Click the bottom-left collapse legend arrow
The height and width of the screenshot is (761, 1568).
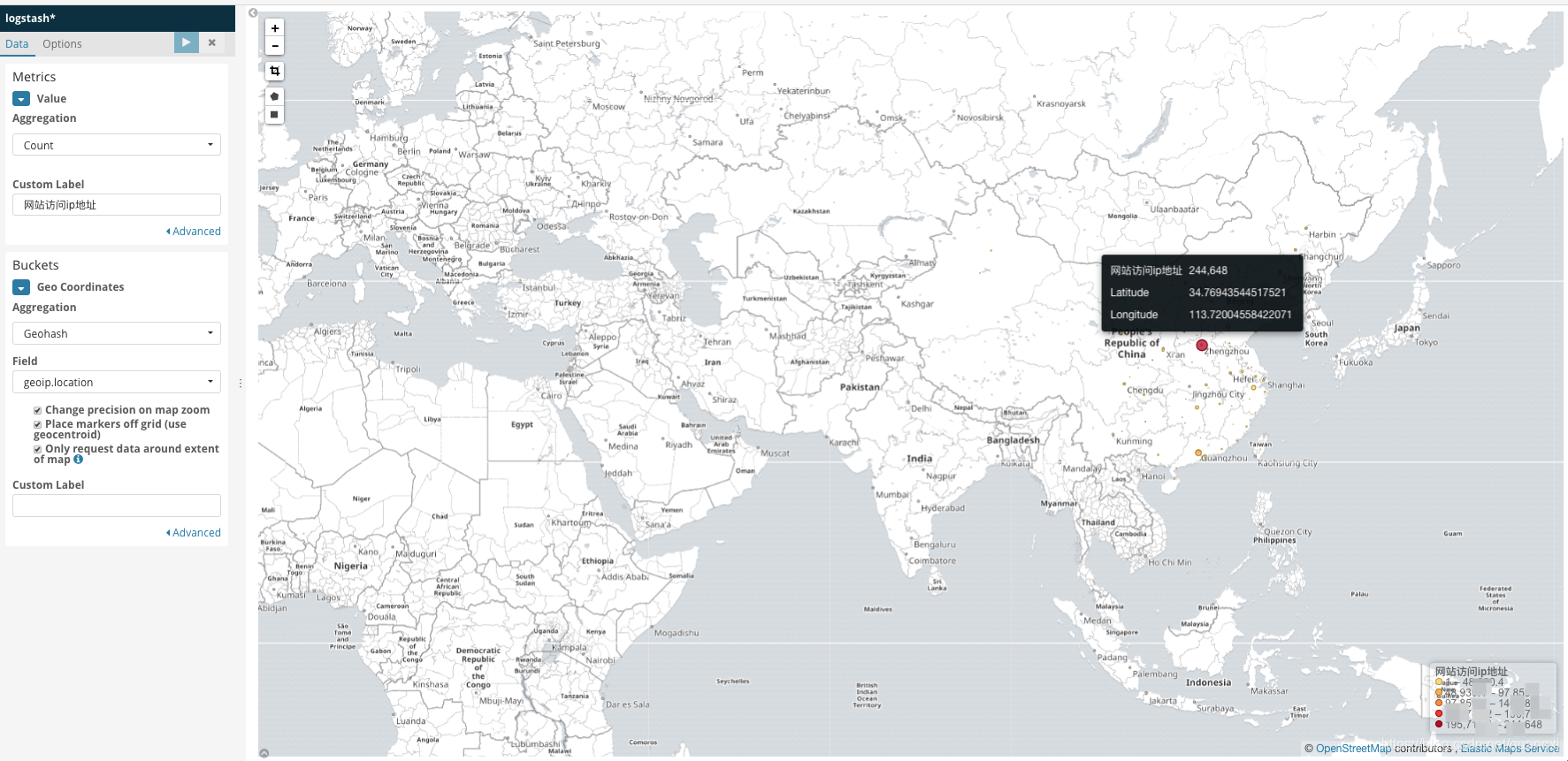pyautogui.click(x=264, y=753)
